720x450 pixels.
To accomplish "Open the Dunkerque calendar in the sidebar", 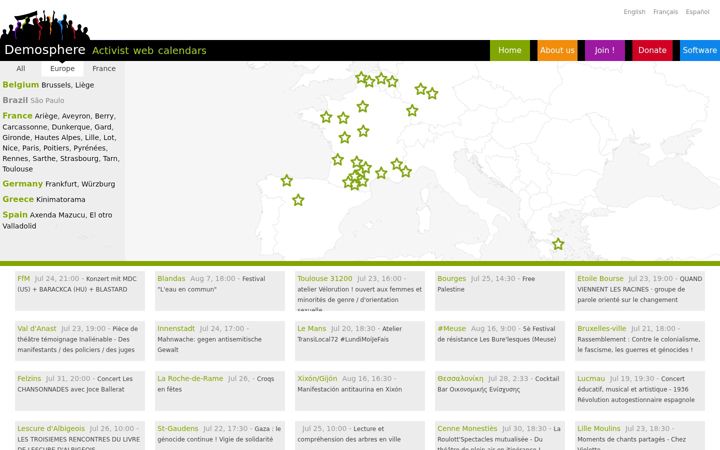I will 70,127.
